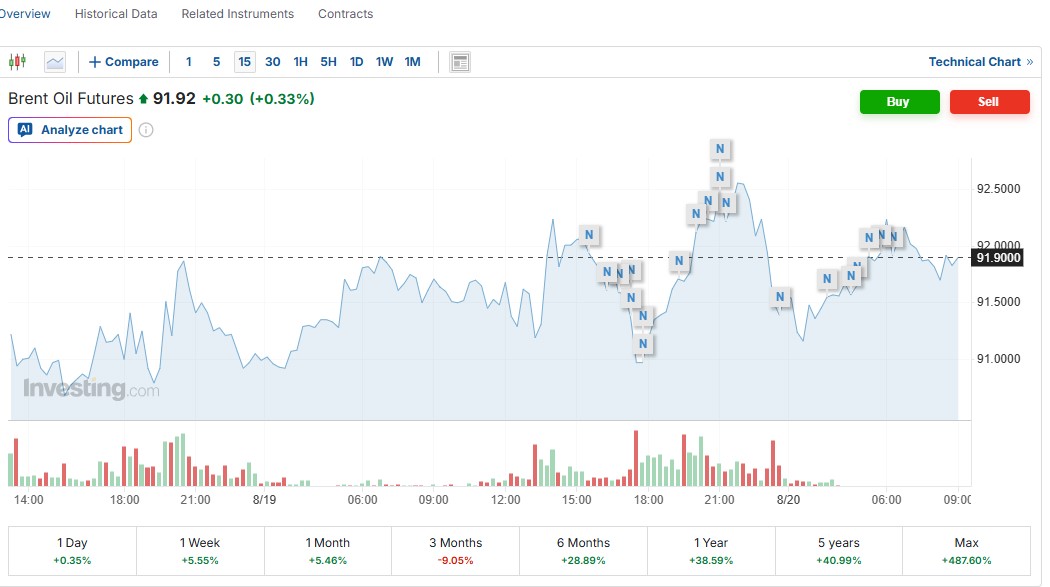Screen dimensions: 1050x587
Task: Click the AI Analyze chart button
Action: 70,130
